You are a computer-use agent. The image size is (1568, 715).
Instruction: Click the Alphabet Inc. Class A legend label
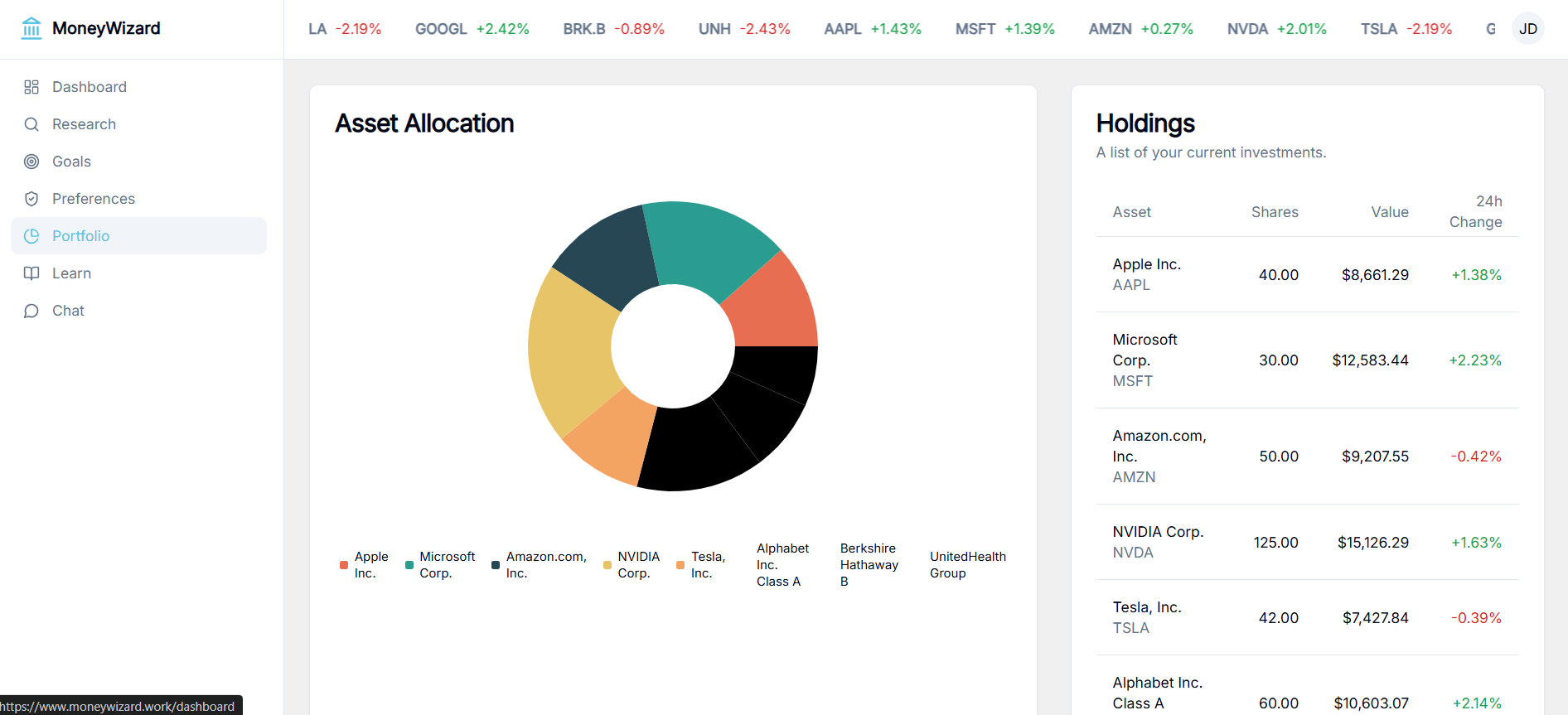(782, 565)
